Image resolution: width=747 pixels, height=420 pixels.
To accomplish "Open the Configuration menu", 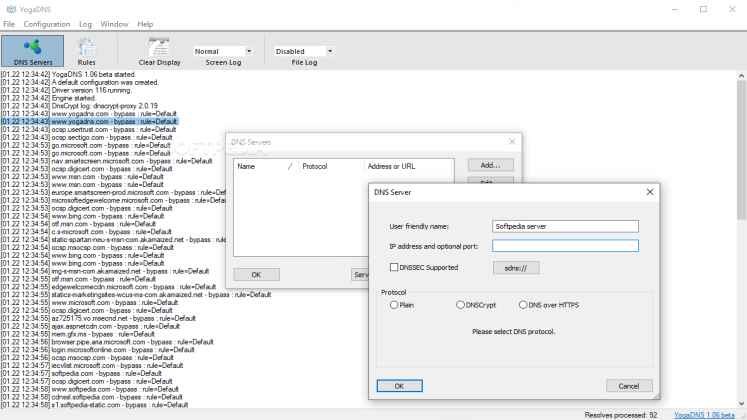I will (47, 23).
